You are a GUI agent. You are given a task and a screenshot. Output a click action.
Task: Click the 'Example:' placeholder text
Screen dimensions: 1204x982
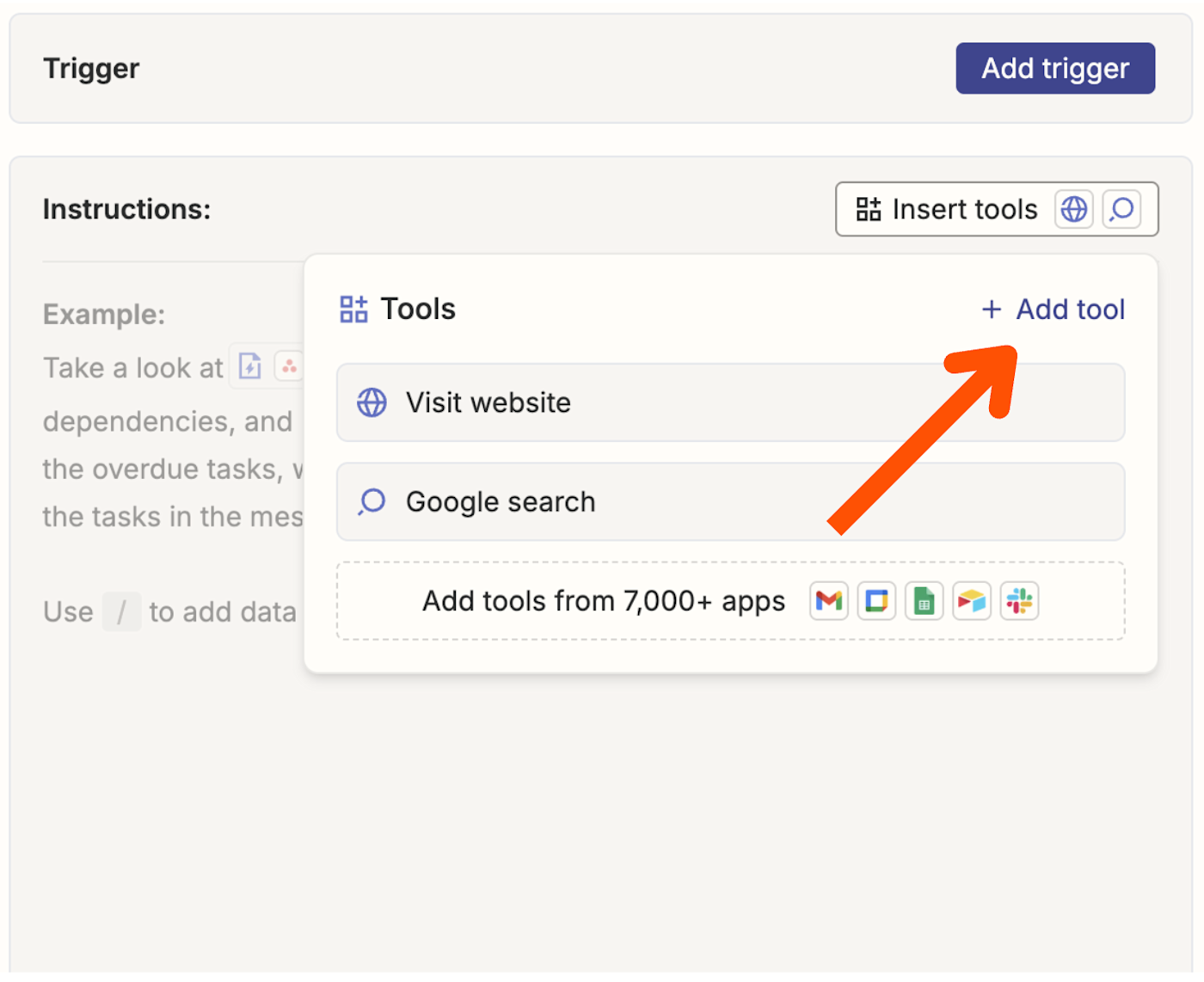click(104, 314)
